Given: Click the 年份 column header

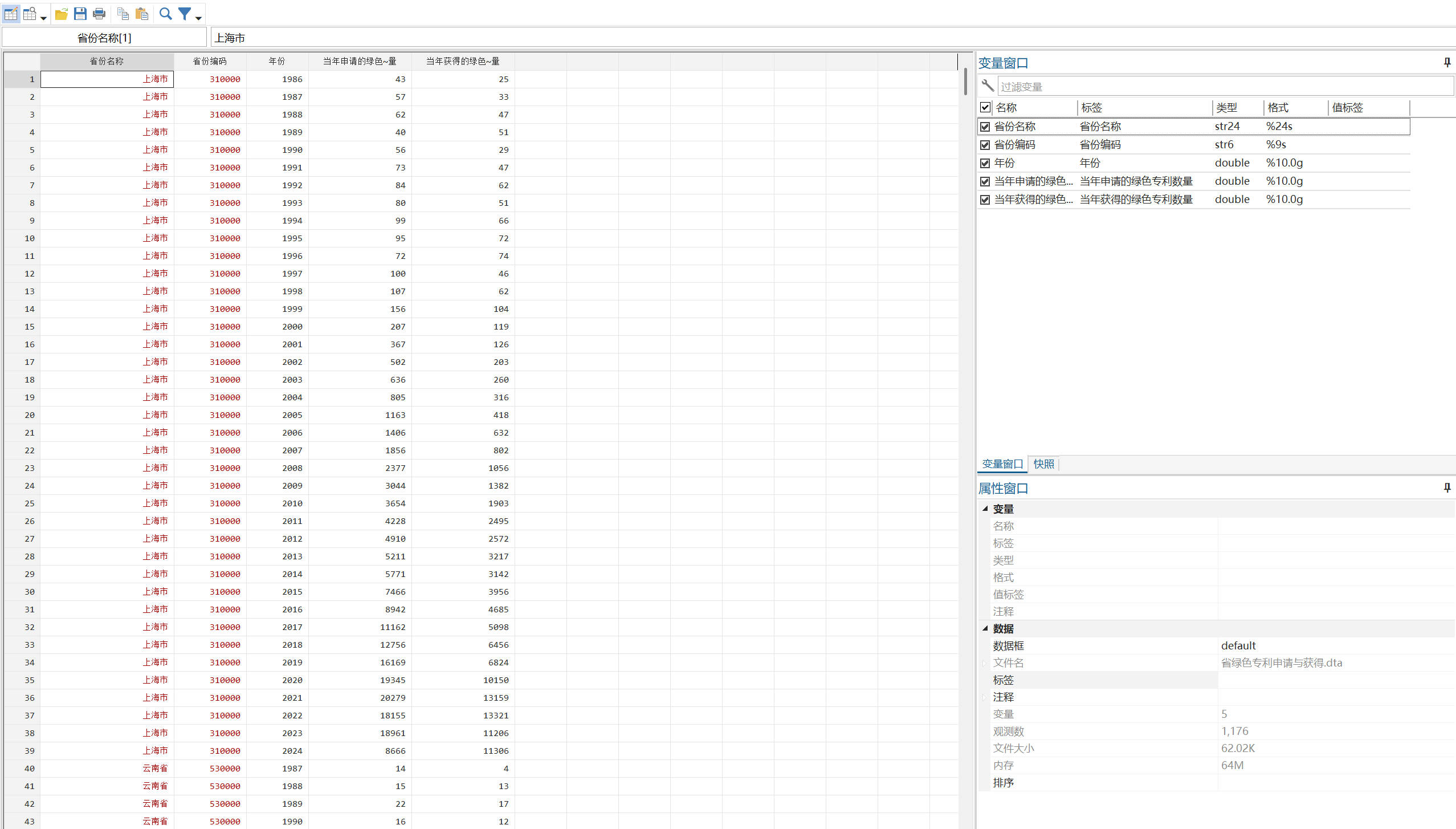Looking at the screenshot, I should point(277,61).
